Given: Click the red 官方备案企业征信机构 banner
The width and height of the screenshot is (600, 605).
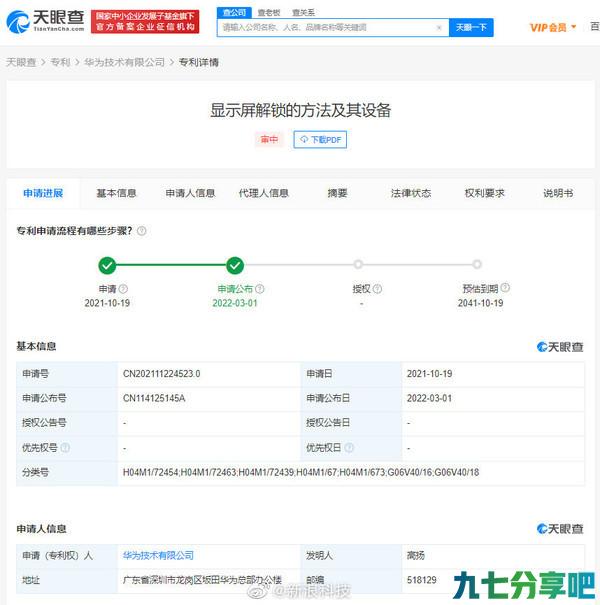Looking at the screenshot, I should click(145, 22).
